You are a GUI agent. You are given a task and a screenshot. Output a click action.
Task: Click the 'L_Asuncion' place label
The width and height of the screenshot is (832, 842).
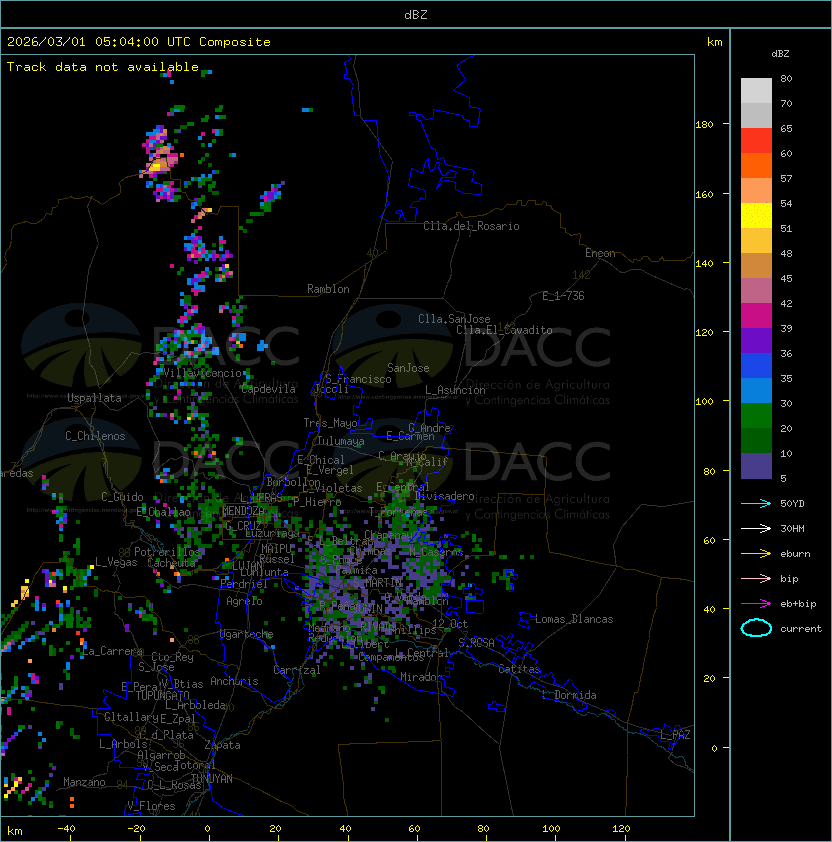click(x=455, y=390)
